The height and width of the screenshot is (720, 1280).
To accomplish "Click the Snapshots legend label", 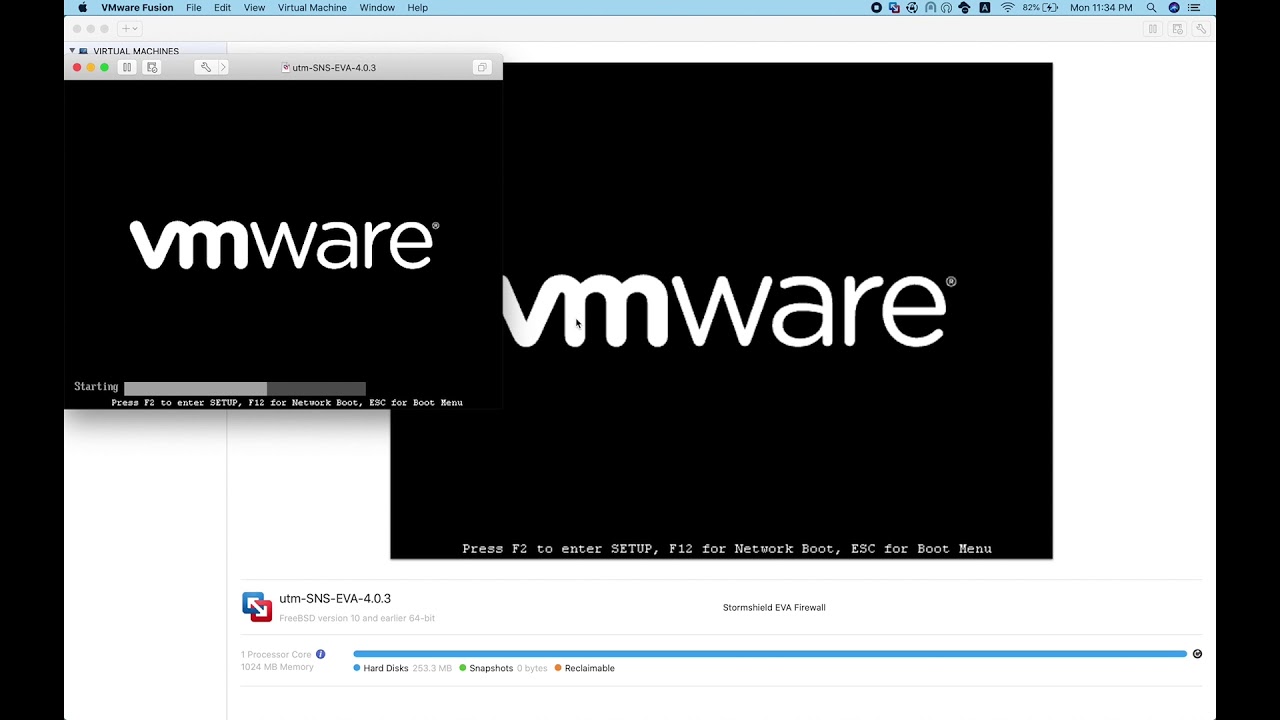I will (x=491, y=668).
